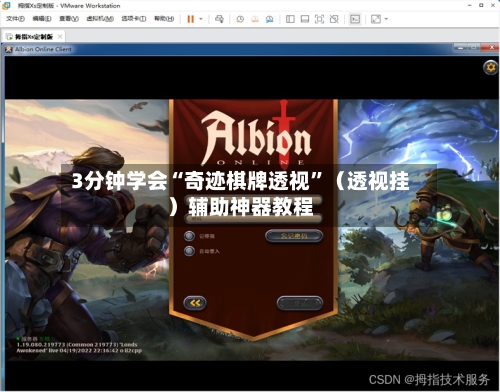Toggle the thumbnail bar view
Viewport: 500px width, 392px height.
(x=305, y=19)
